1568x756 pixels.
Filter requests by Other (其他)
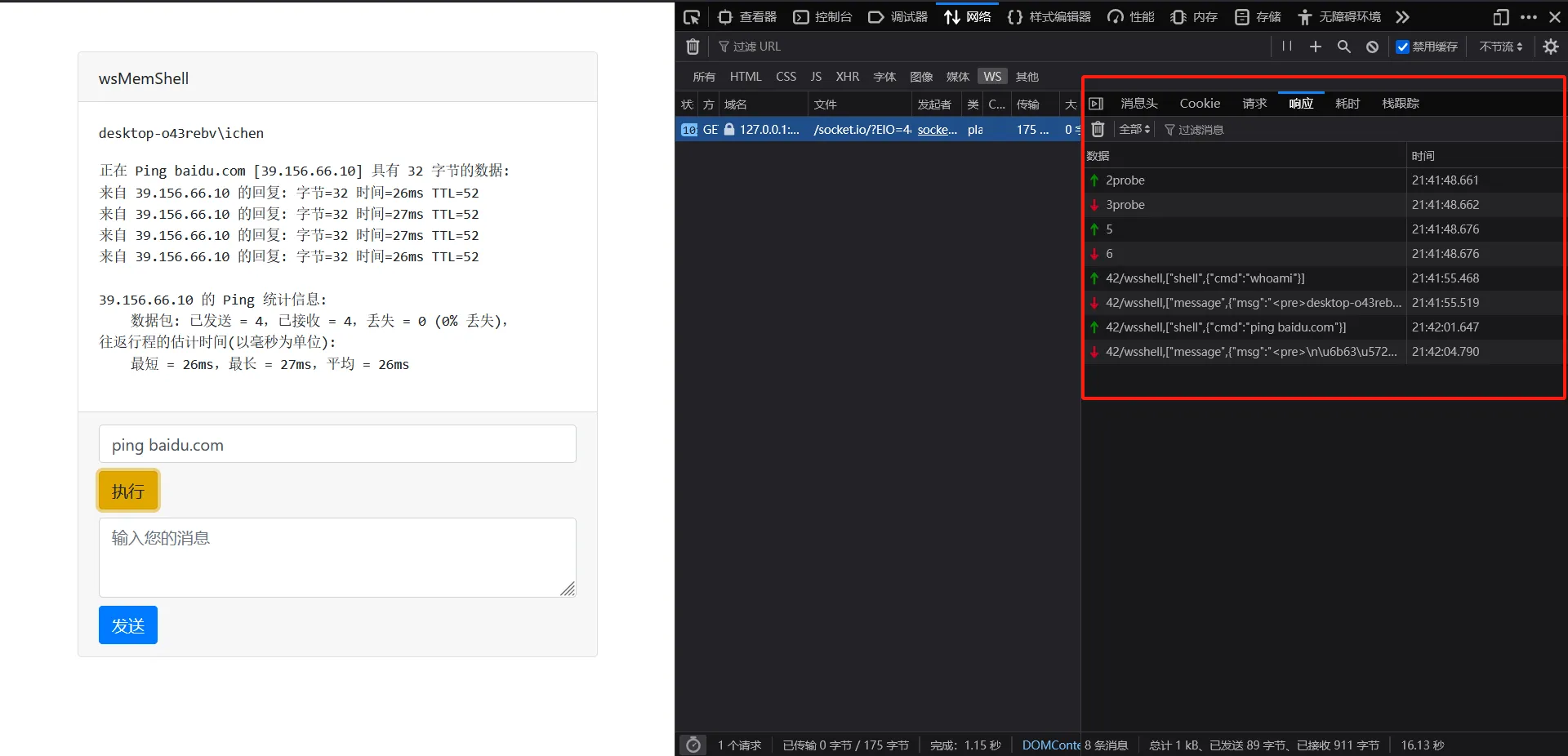(x=1027, y=77)
